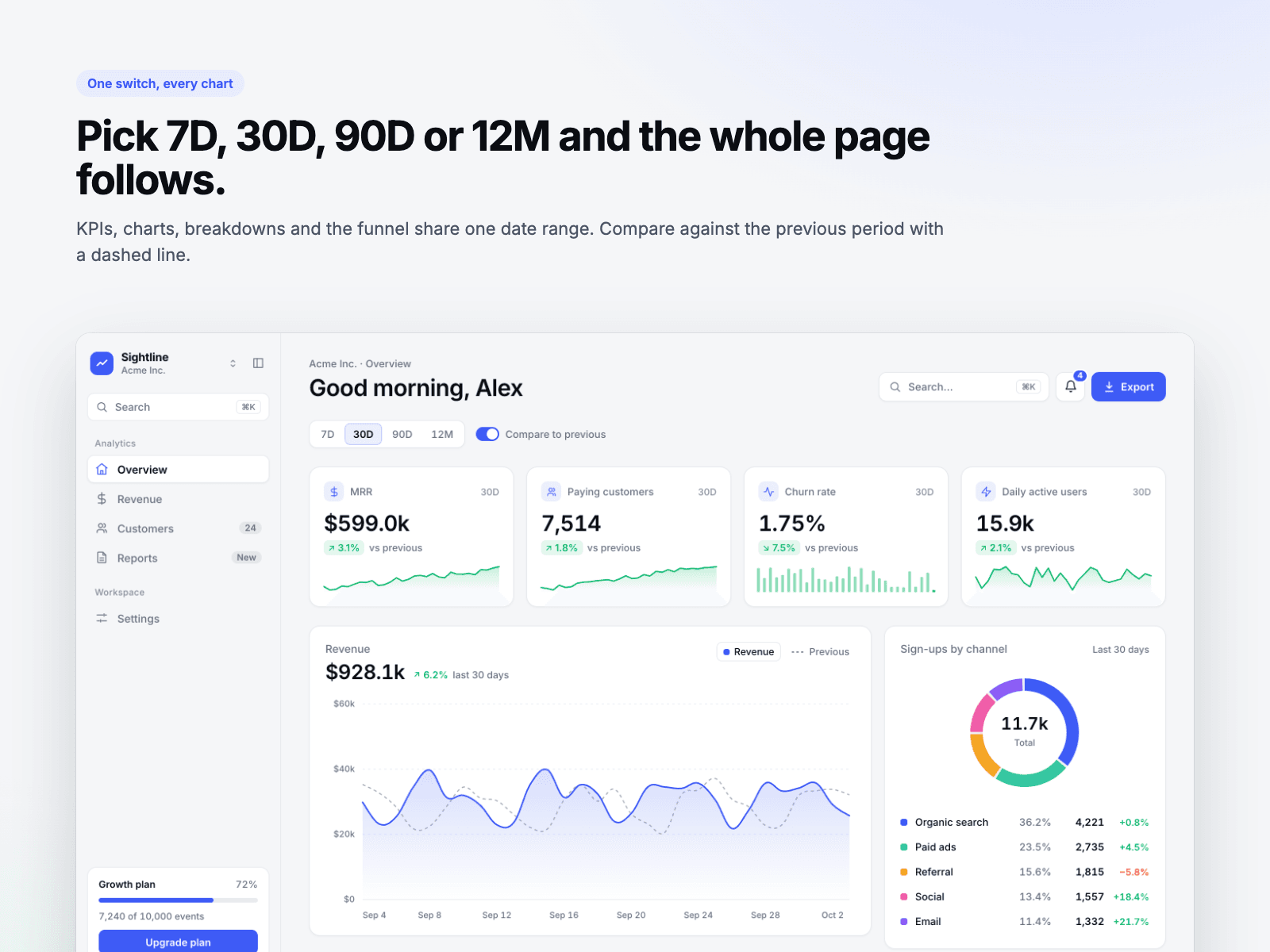This screenshot has width=1270, height=952.
Task: Click the Email legend row
Action: (1025, 921)
